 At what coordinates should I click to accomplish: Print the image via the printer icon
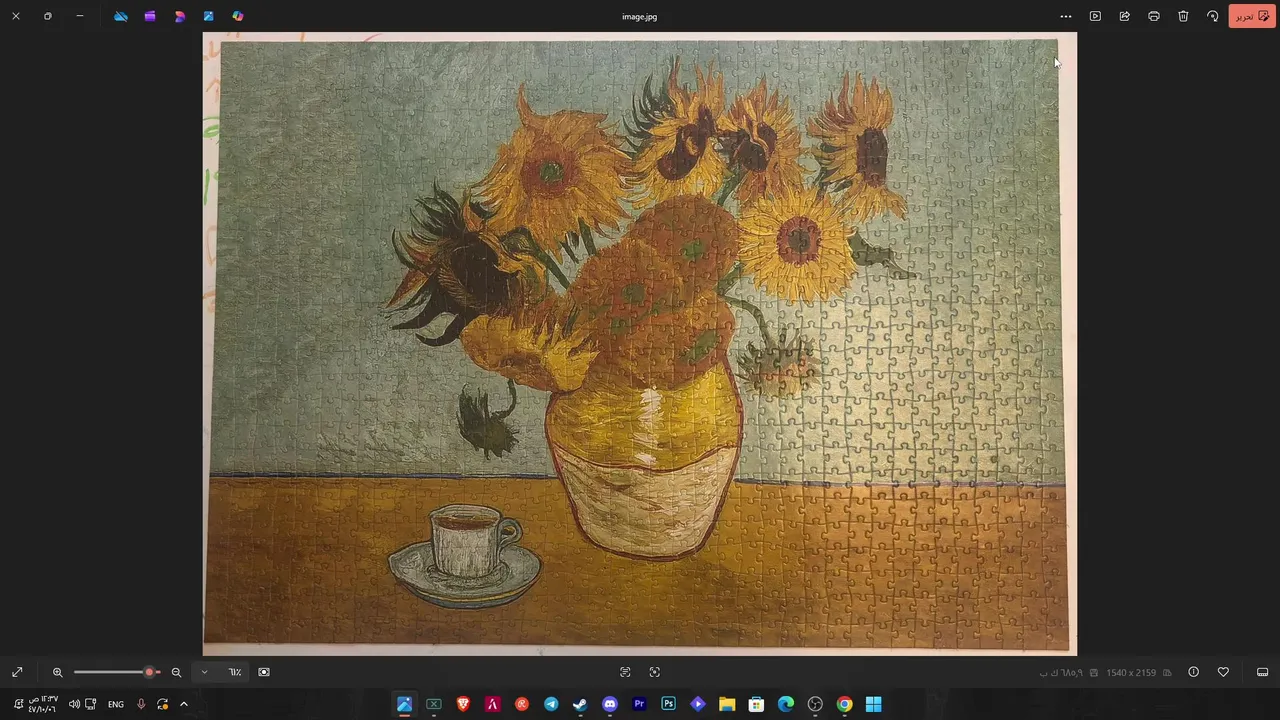[1154, 16]
